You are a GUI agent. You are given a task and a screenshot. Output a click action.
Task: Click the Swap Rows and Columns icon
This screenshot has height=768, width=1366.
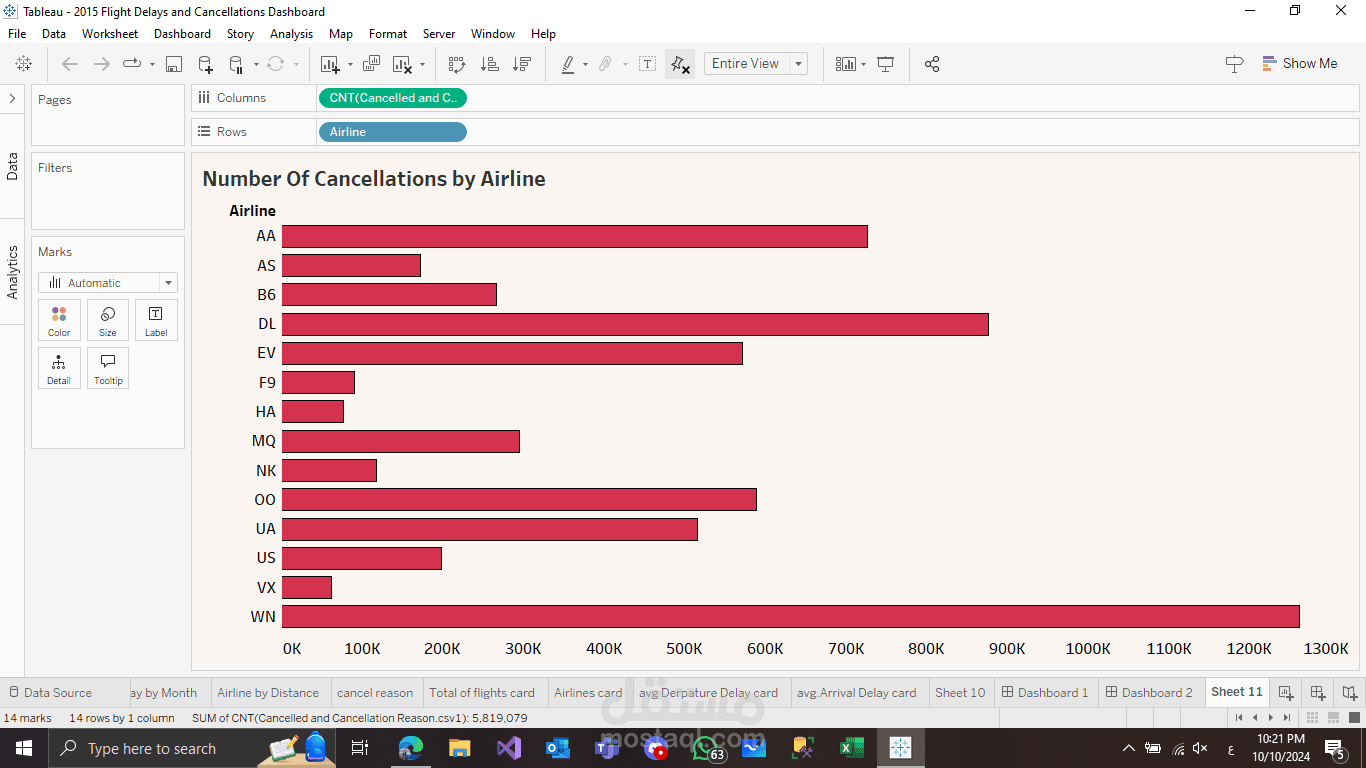457,64
